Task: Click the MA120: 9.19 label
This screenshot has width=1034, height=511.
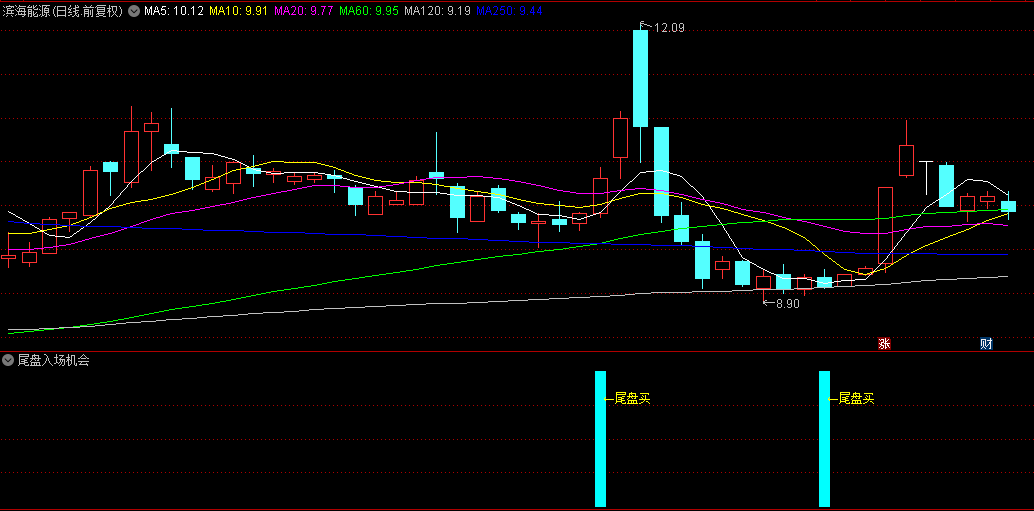Action: pyautogui.click(x=436, y=11)
